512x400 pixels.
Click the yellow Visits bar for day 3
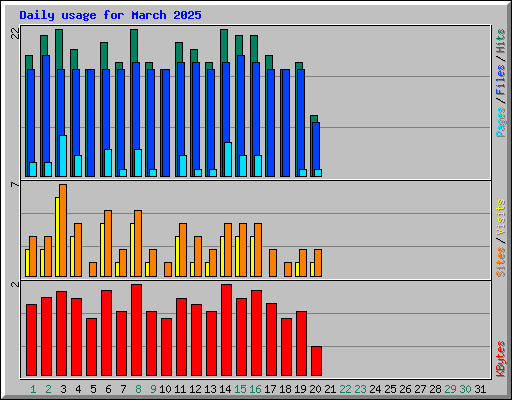coord(57,237)
